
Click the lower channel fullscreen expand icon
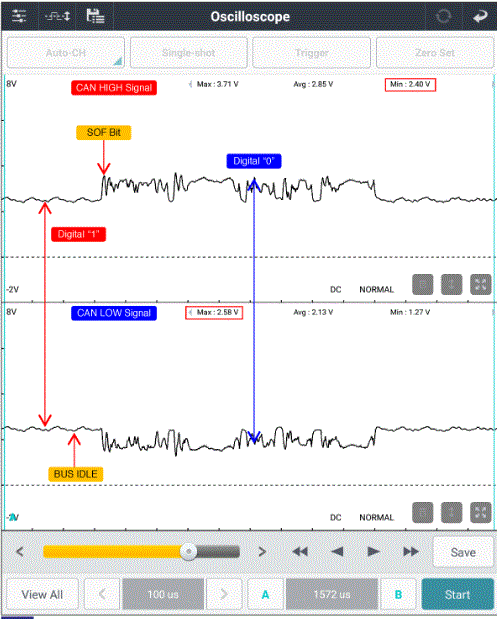click(x=480, y=512)
